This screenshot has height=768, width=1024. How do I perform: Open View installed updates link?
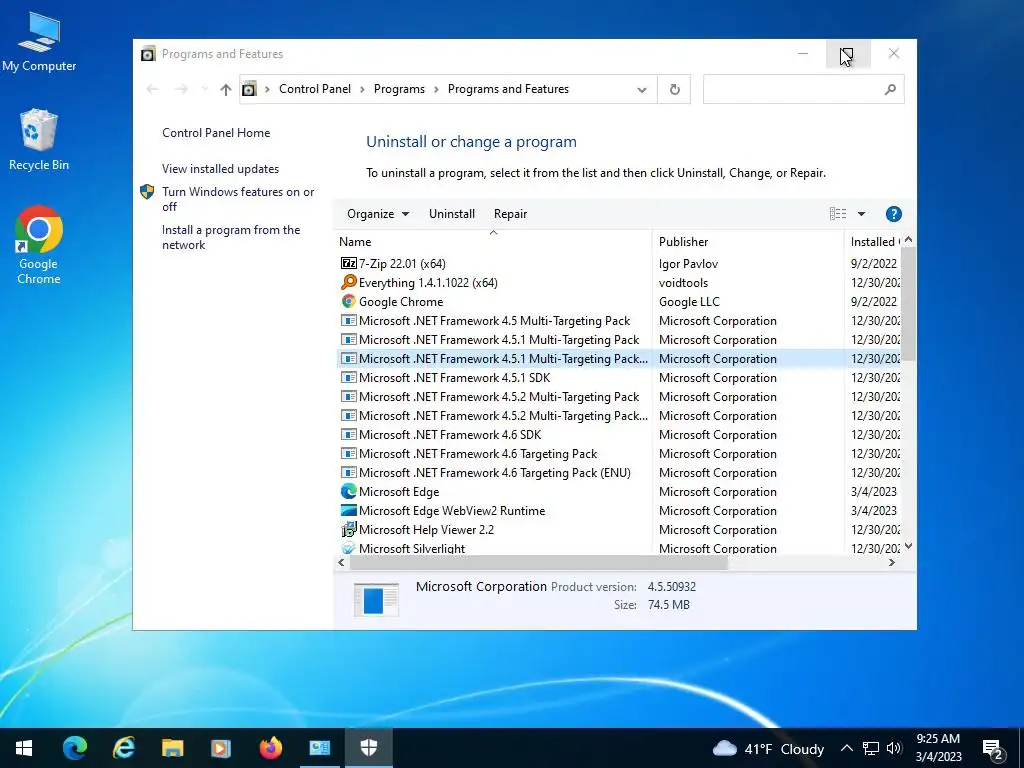(221, 168)
